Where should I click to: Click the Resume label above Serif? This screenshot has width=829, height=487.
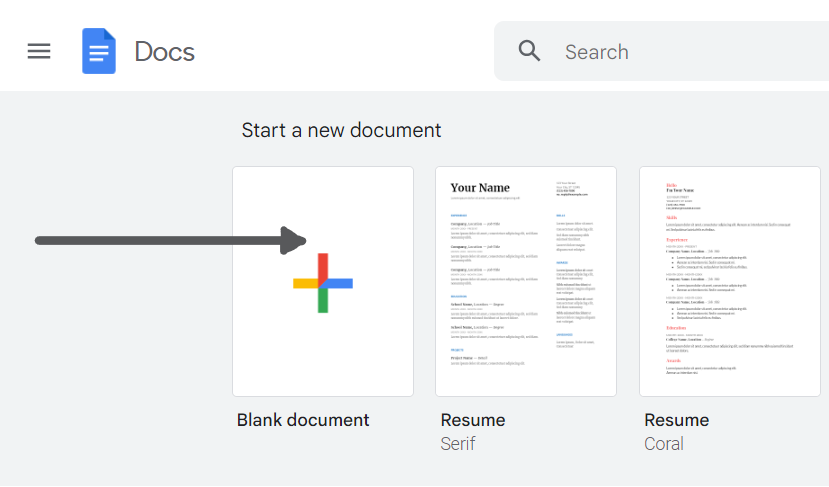pyautogui.click(x=473, y=420)
